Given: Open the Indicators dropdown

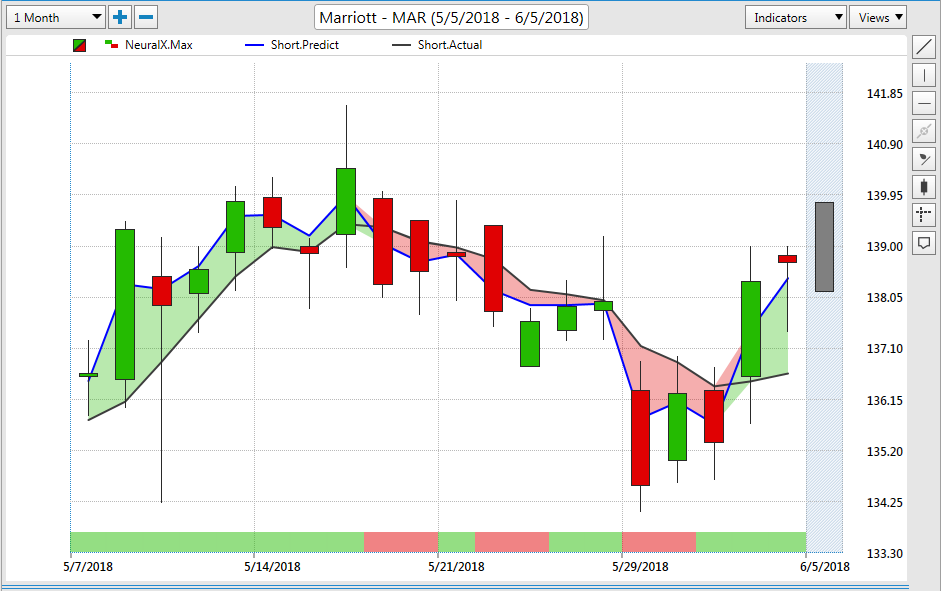Looking at the screenshot, I should click(795, 16).
